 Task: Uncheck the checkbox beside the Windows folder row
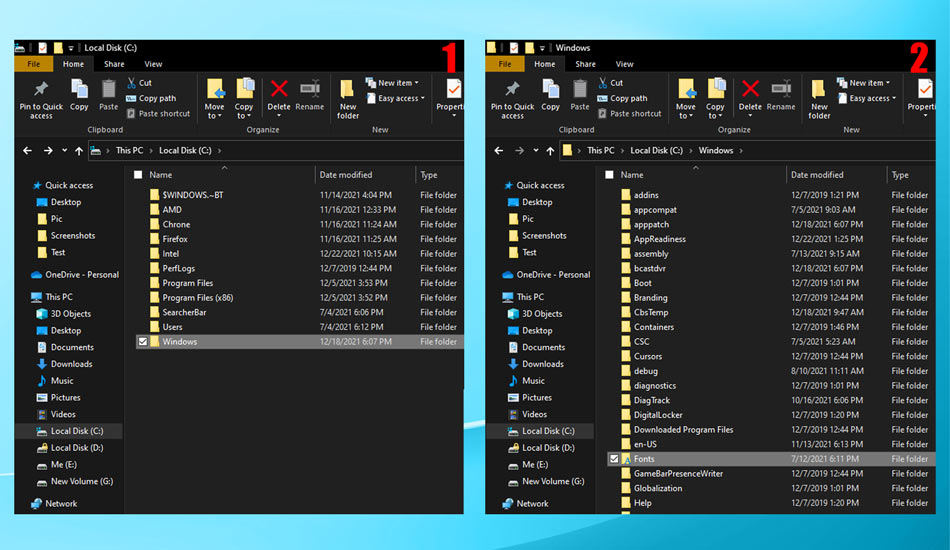[x=143, y=342]
